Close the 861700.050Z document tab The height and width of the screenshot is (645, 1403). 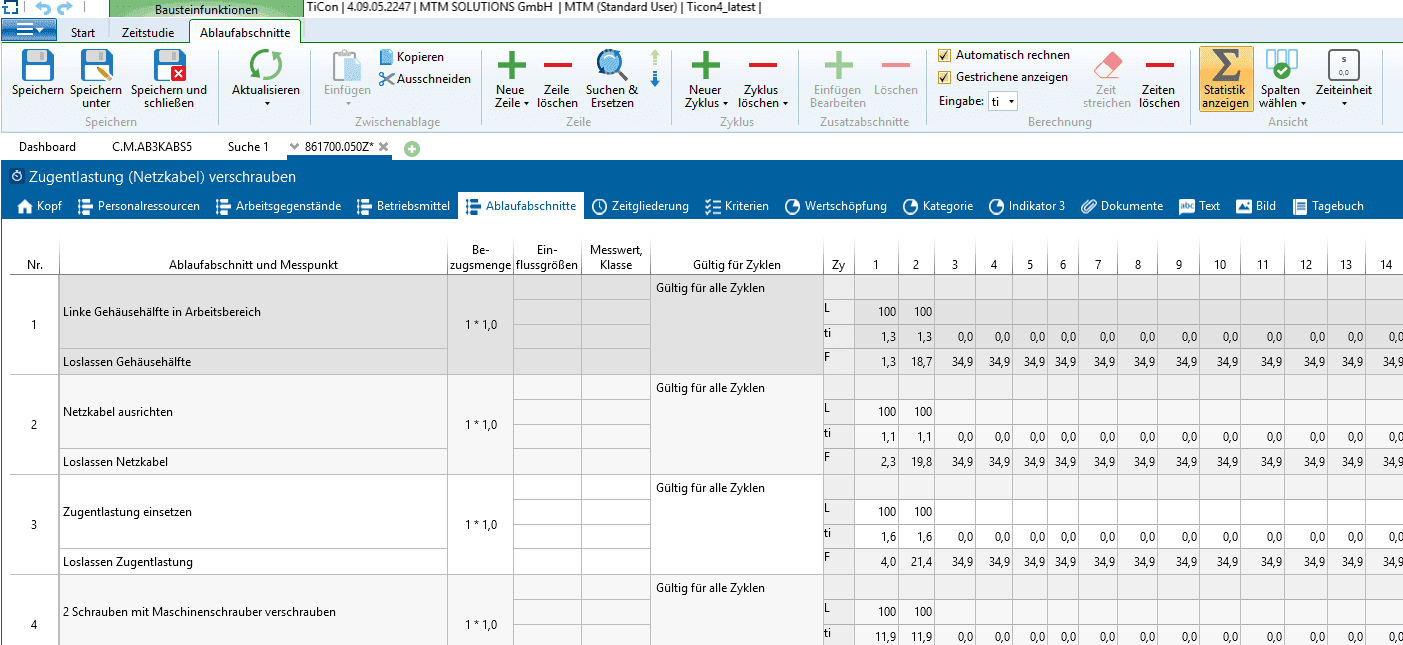383,147
